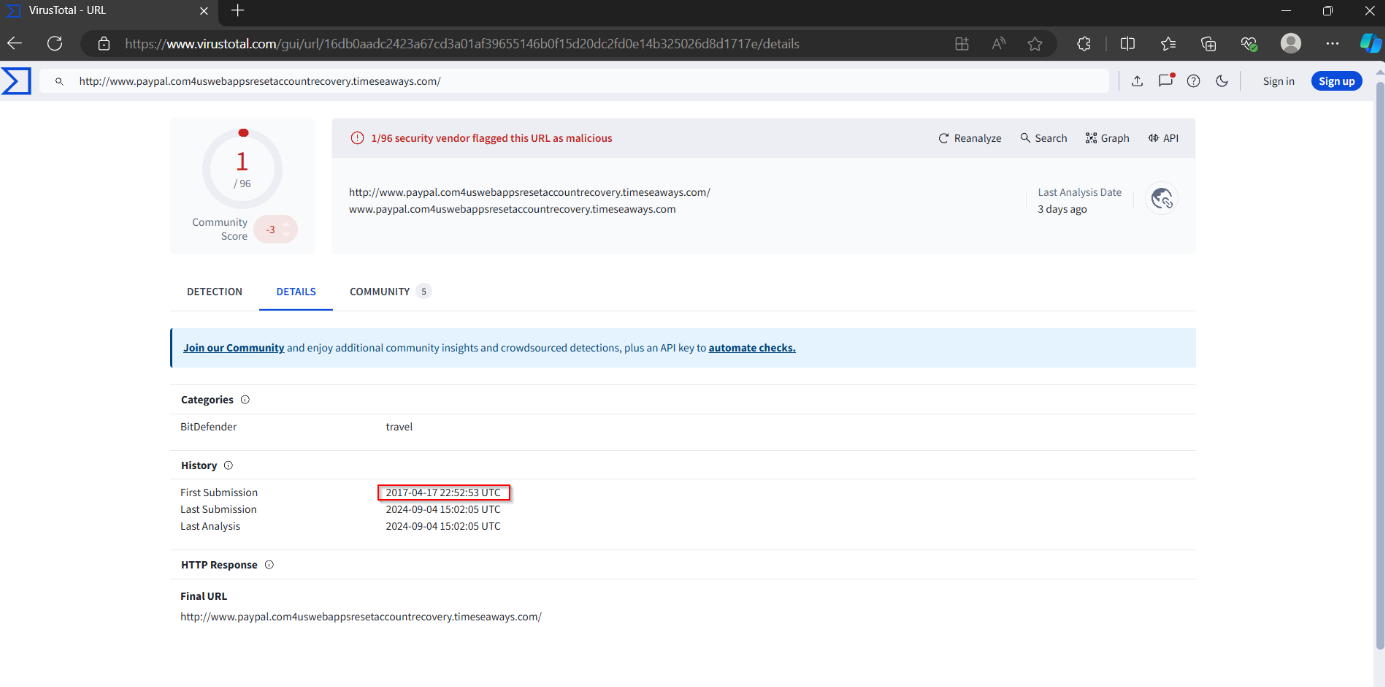Open the browser Settings and more menu

tap(1332, 44)
